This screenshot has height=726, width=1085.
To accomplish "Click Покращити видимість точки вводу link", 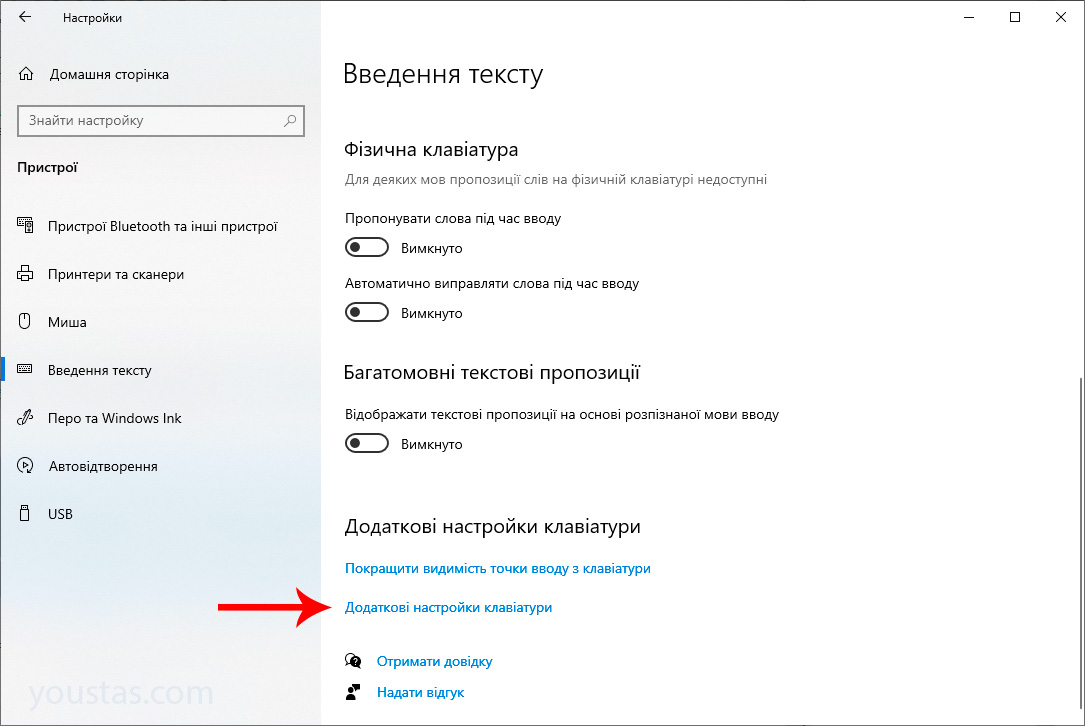I will (498, 568).
